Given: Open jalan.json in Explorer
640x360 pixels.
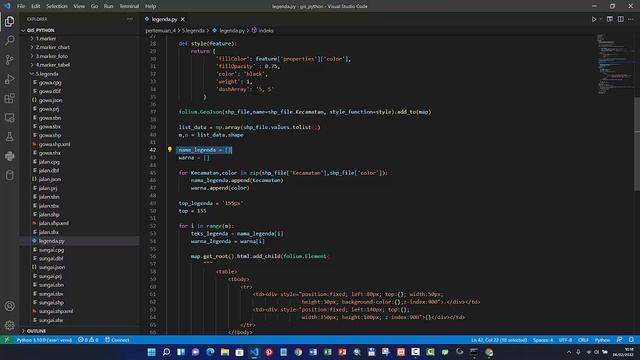Looking at the screenshot, I should (x=50, y=179).
